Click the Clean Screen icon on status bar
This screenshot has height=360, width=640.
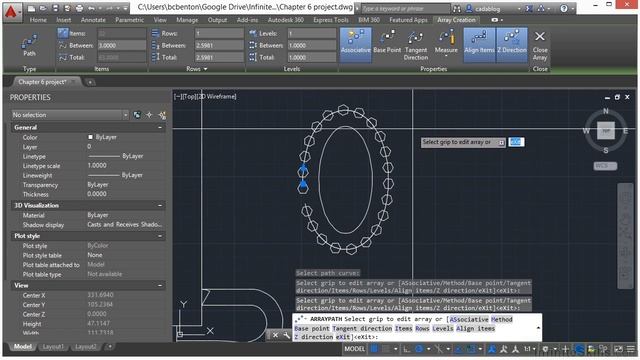(619, 349)
